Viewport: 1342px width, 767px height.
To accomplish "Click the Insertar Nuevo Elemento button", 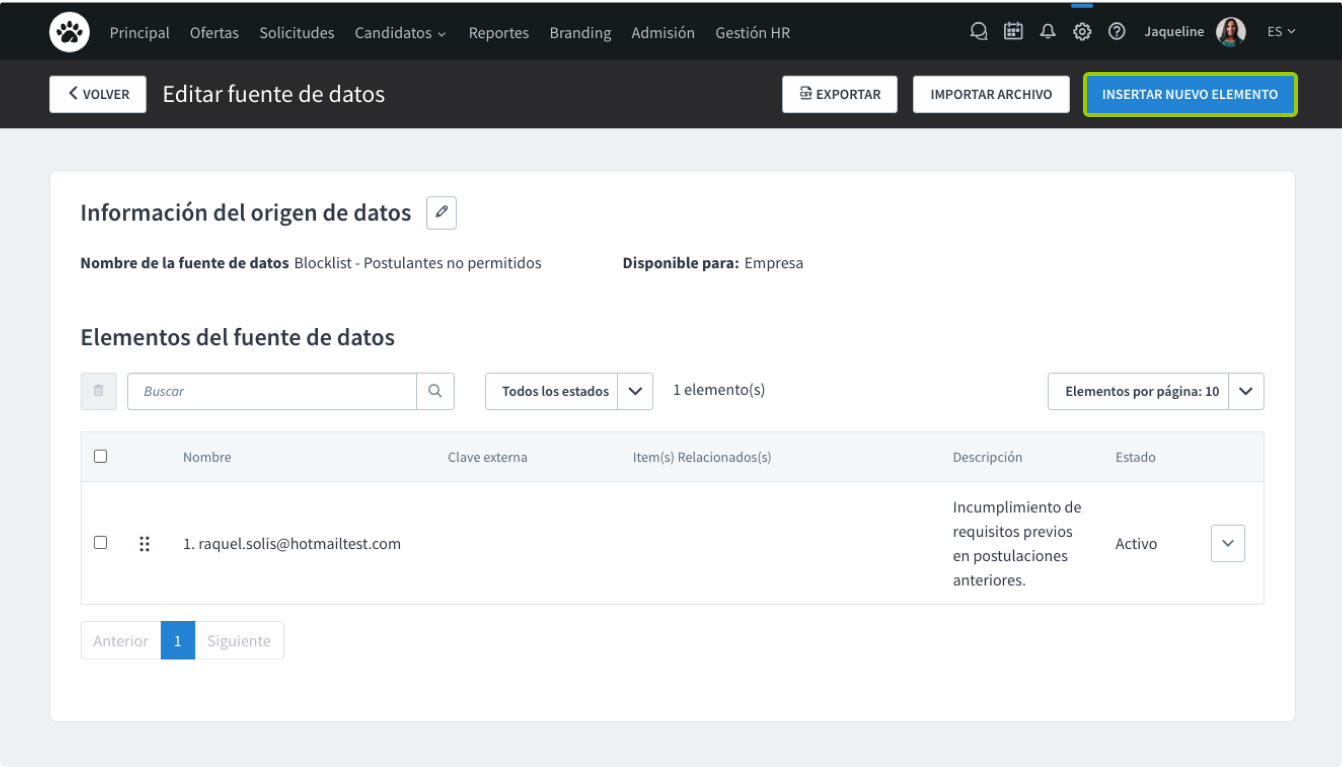I will (1189, 94).
